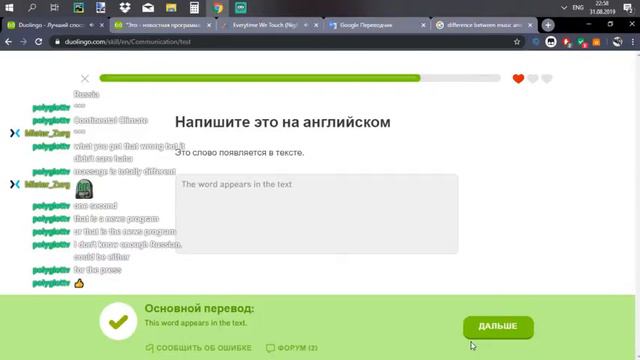
Task: Click 'This word appears in the text.' translation
Action: coord(196,323)
